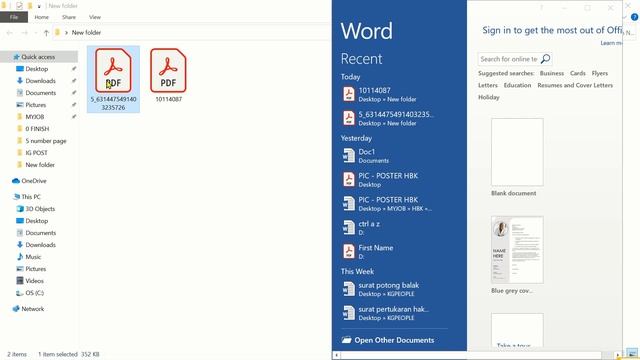The image size is (640, 360).
Task: Open Pictures under Quick access
Action: (36, 105)
